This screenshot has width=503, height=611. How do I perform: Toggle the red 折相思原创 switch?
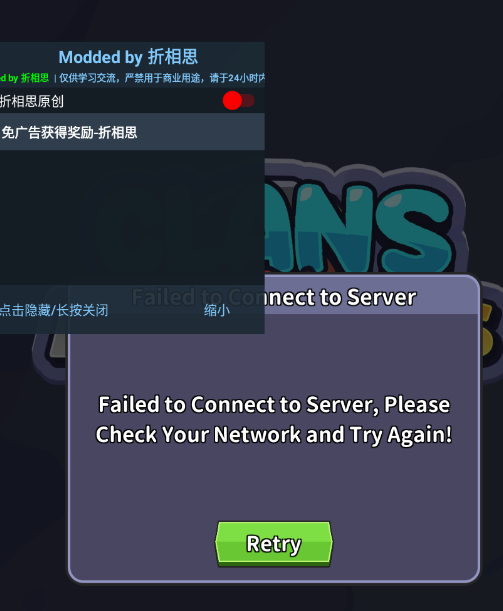coord(238,101)
